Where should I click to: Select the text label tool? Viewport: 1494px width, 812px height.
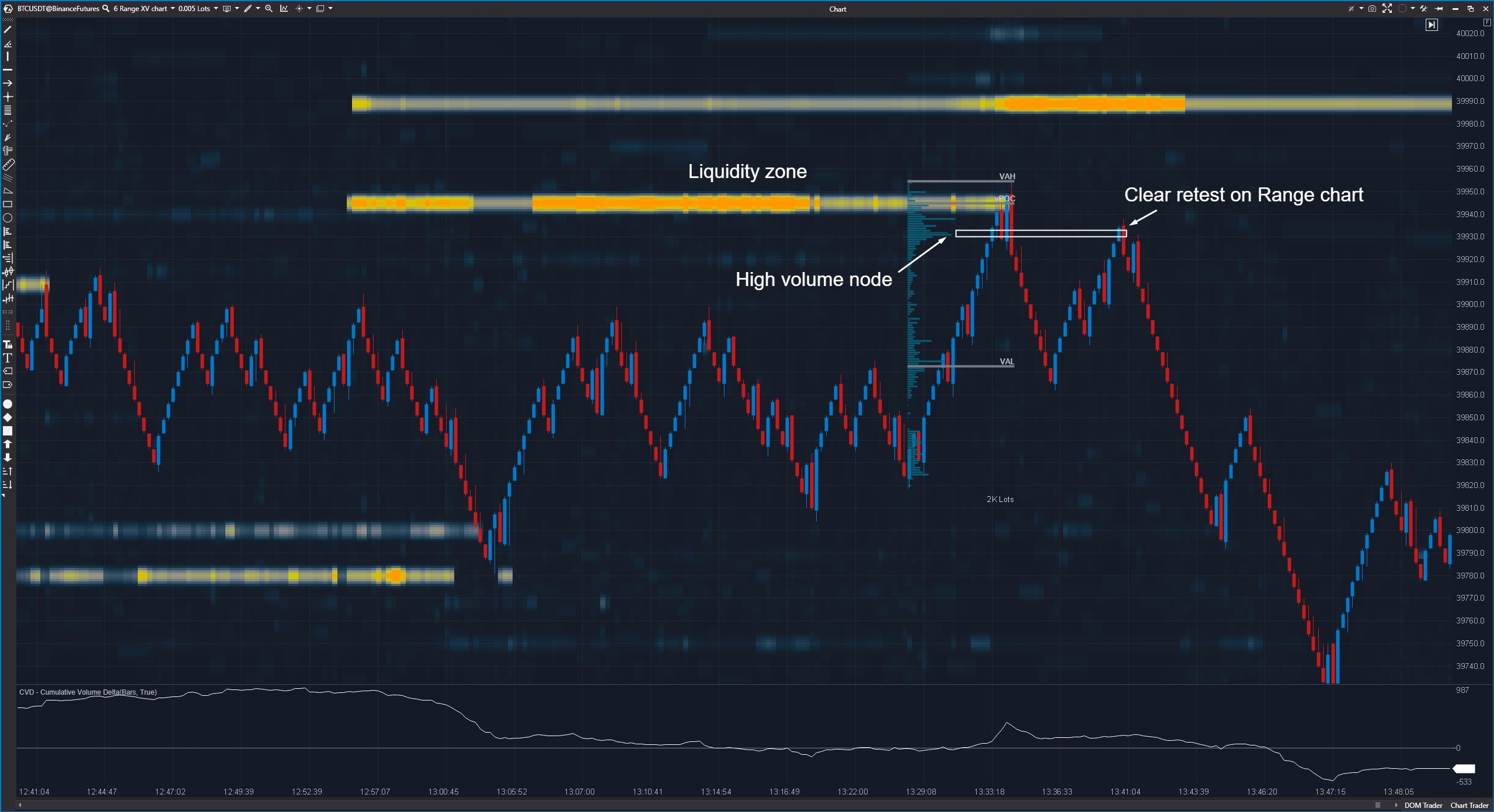(8, 358)
